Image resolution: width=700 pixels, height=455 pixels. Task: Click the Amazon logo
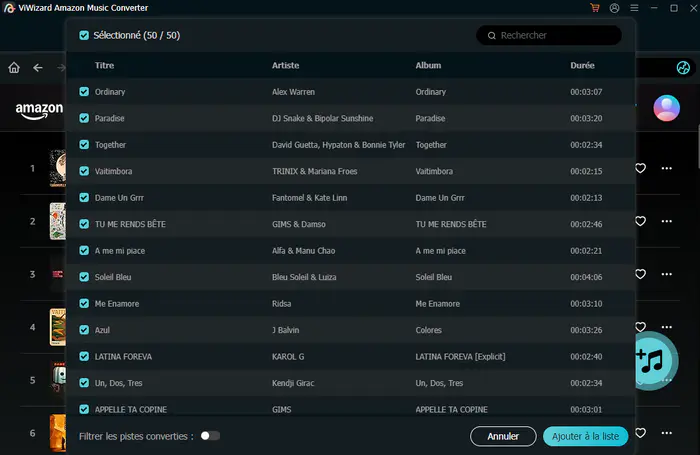39,110
